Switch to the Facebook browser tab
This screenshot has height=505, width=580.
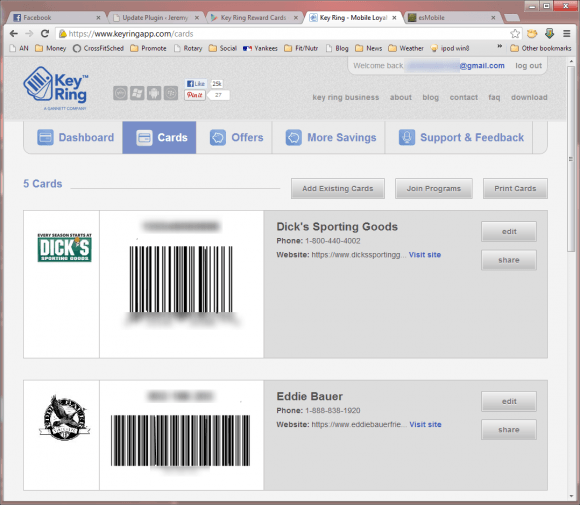tap(55, 17)
